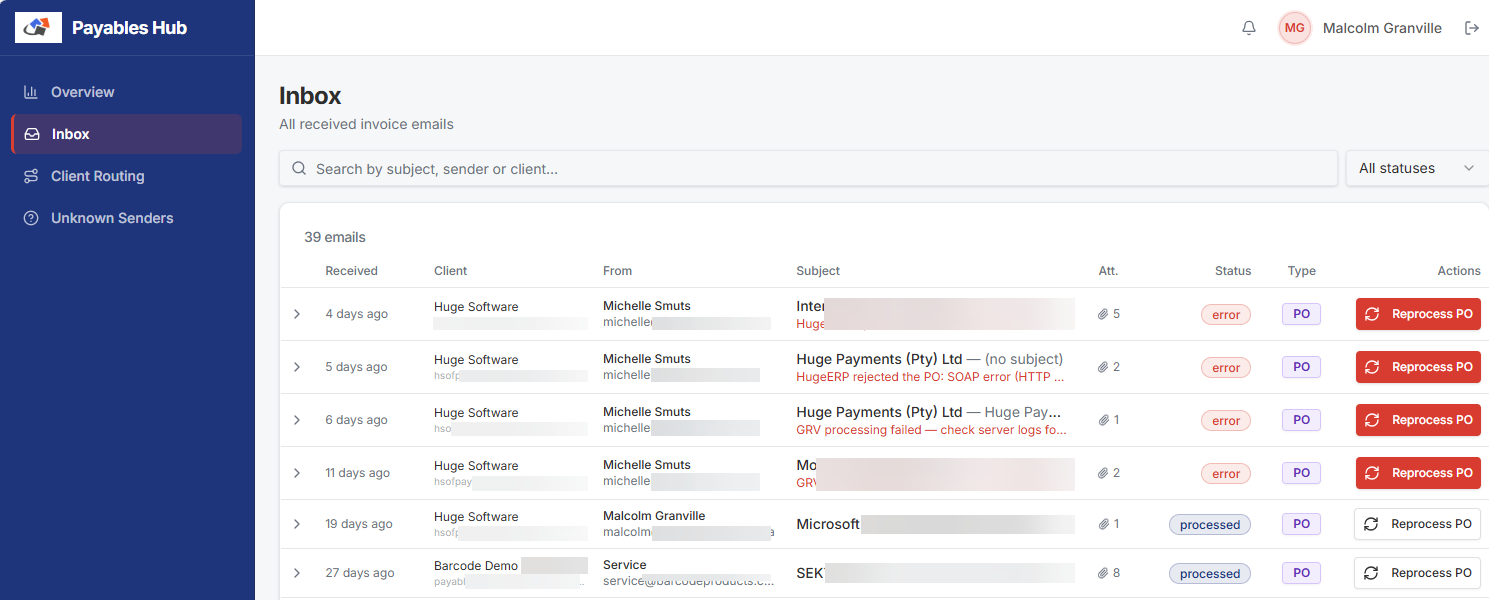Click the Type column header
The image size is (1489, 600).
[x=1302, y=271]
